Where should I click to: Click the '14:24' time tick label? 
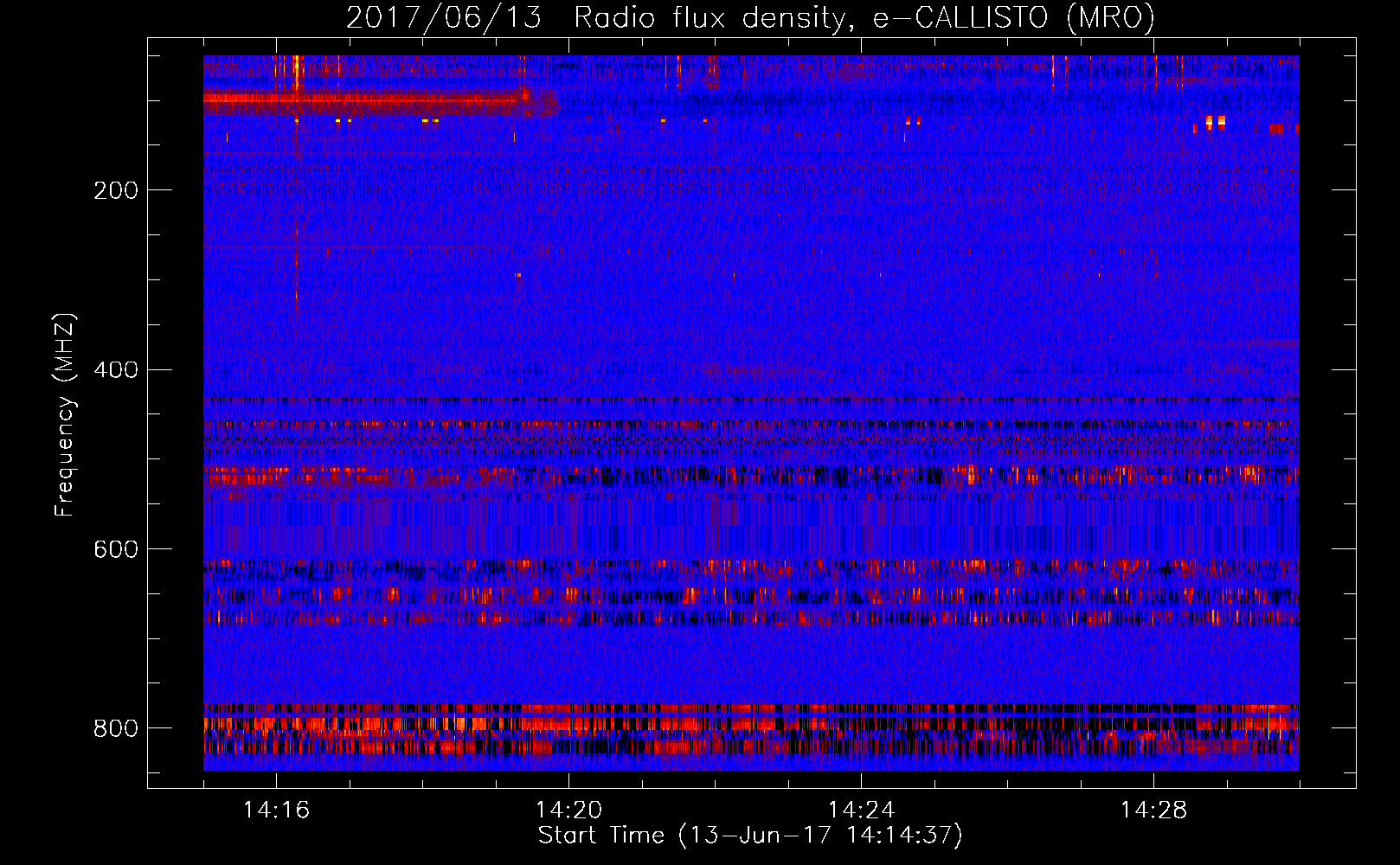(861, 810)
